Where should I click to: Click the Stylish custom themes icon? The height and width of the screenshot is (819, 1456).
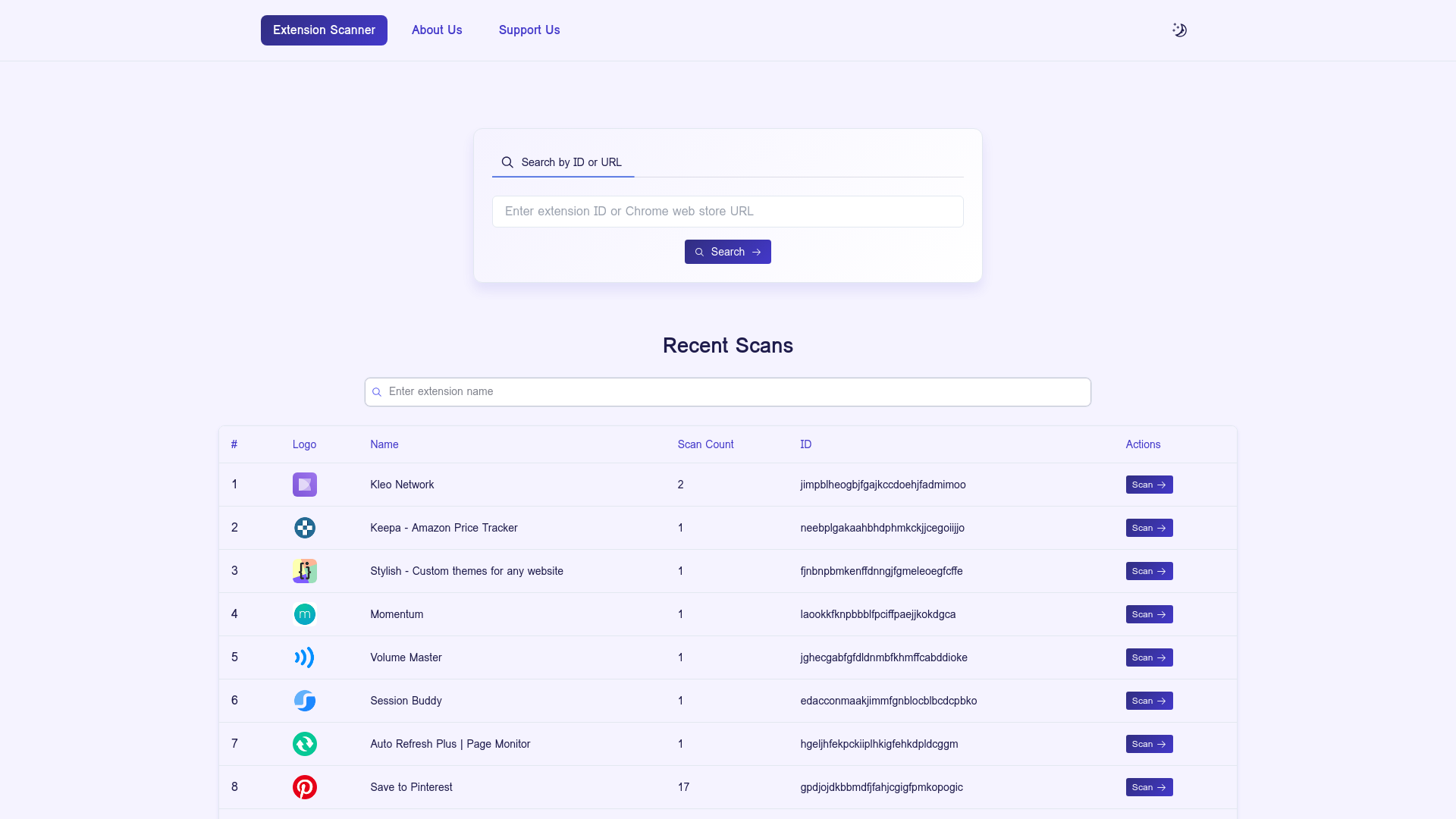pyautogui.click(x=304, y=570)
